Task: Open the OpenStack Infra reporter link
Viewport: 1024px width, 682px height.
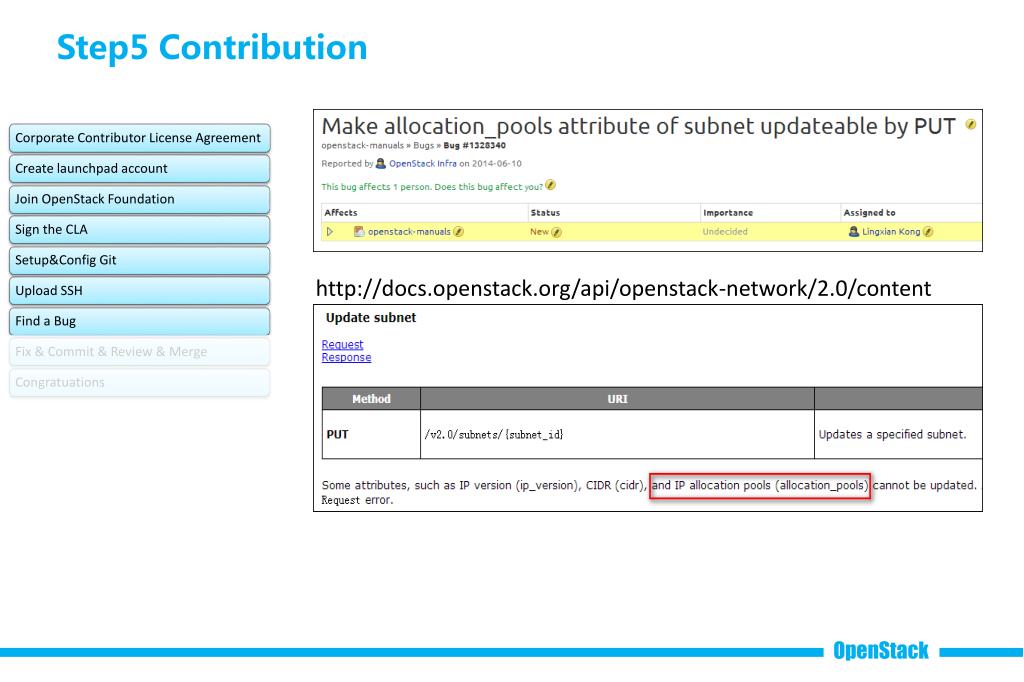Action: [423, 163]
